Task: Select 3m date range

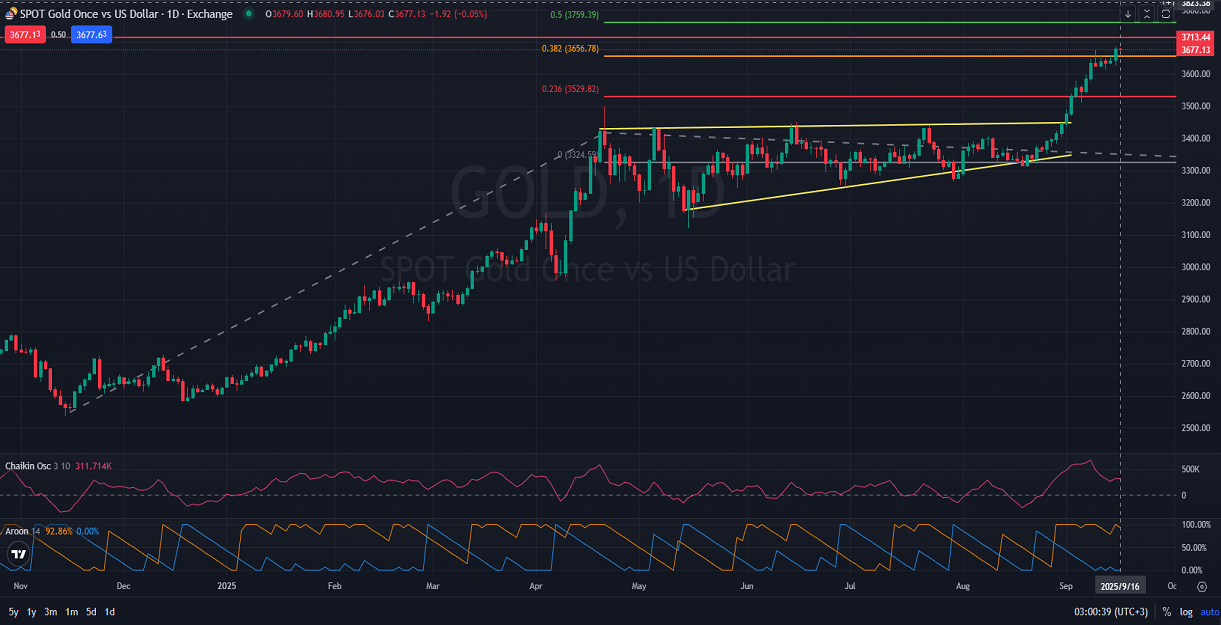Action: (52, 611)
